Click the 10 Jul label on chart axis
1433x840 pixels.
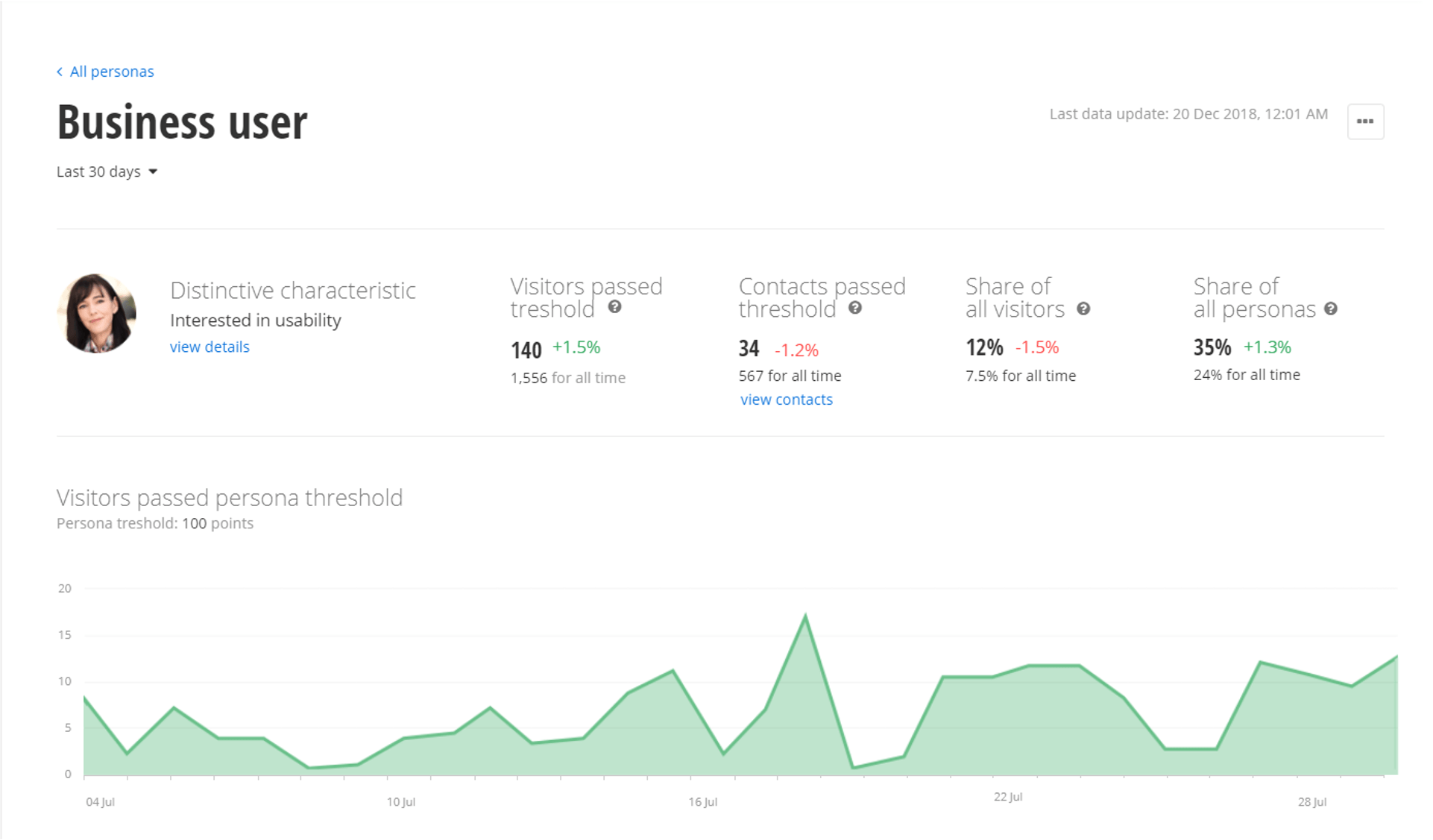401,802
